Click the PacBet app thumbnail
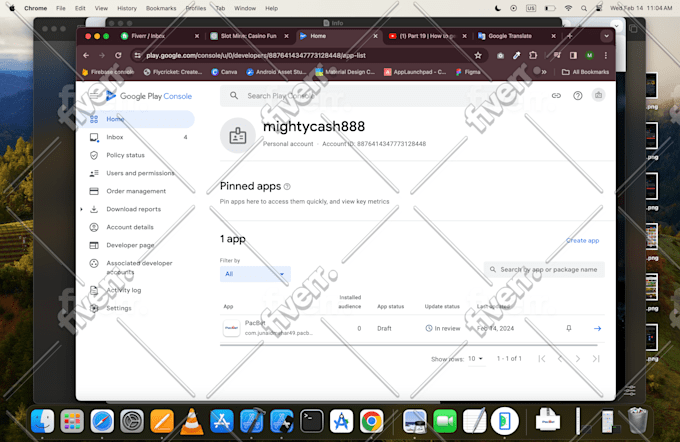This screenshot has height=442, width=680. coord(232,328)
